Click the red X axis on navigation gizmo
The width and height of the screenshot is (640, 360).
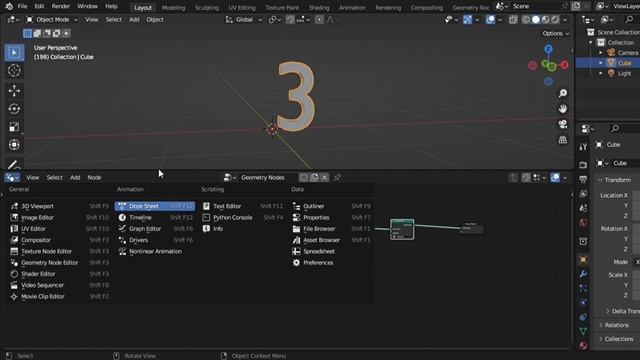(x=564, y=65)
